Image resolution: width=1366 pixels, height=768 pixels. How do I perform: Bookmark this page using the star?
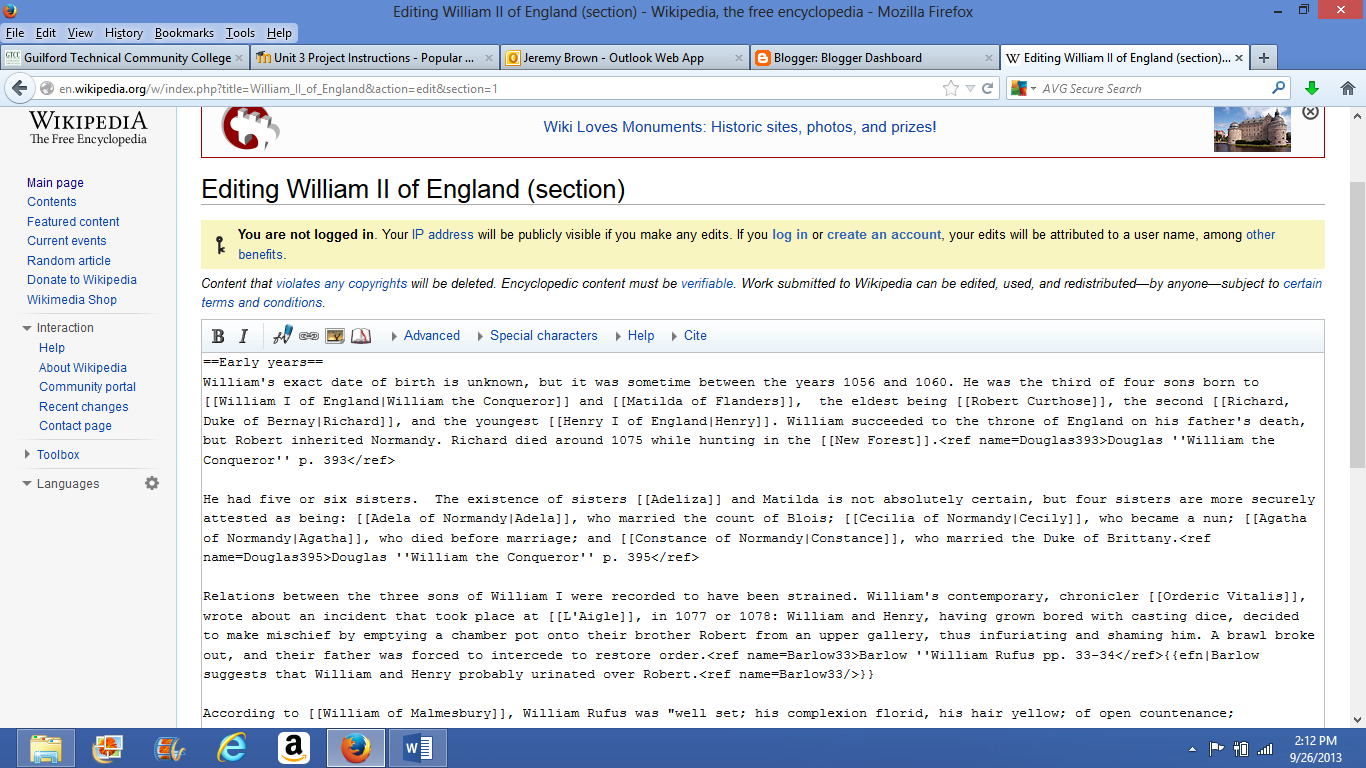coord(952,88)
